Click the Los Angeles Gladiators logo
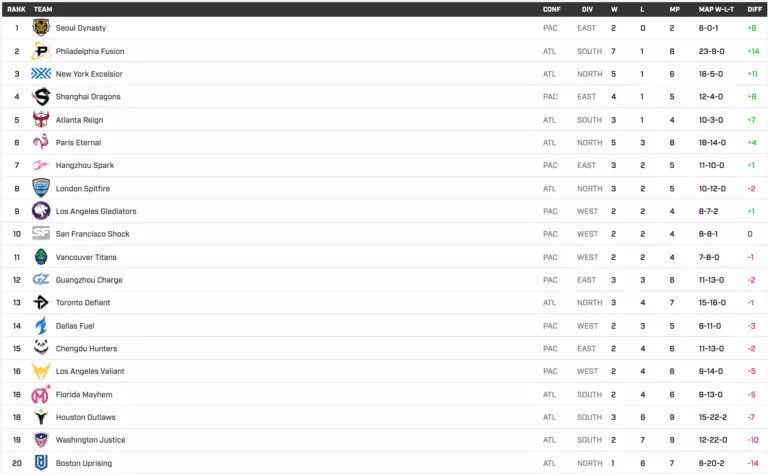768x474 pixels. pyautogui.click(x=41, y=211)
